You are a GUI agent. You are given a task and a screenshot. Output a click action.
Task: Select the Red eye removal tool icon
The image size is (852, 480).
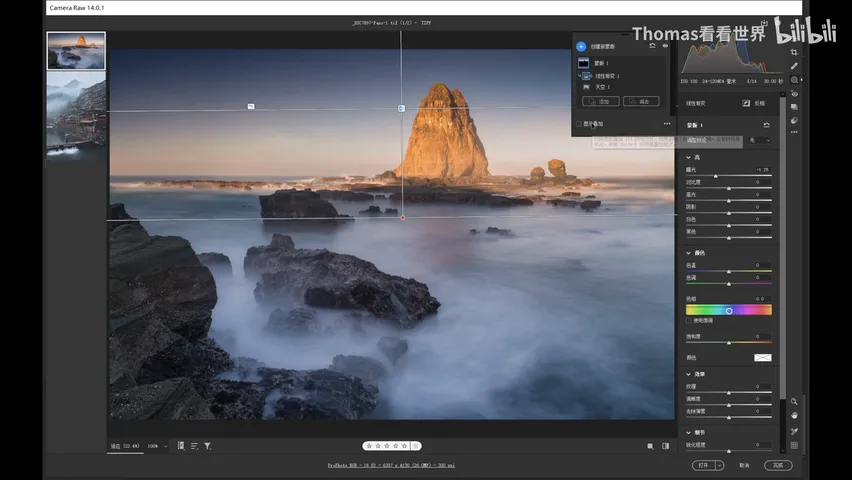pyautogui.click(x=794, y=93)
